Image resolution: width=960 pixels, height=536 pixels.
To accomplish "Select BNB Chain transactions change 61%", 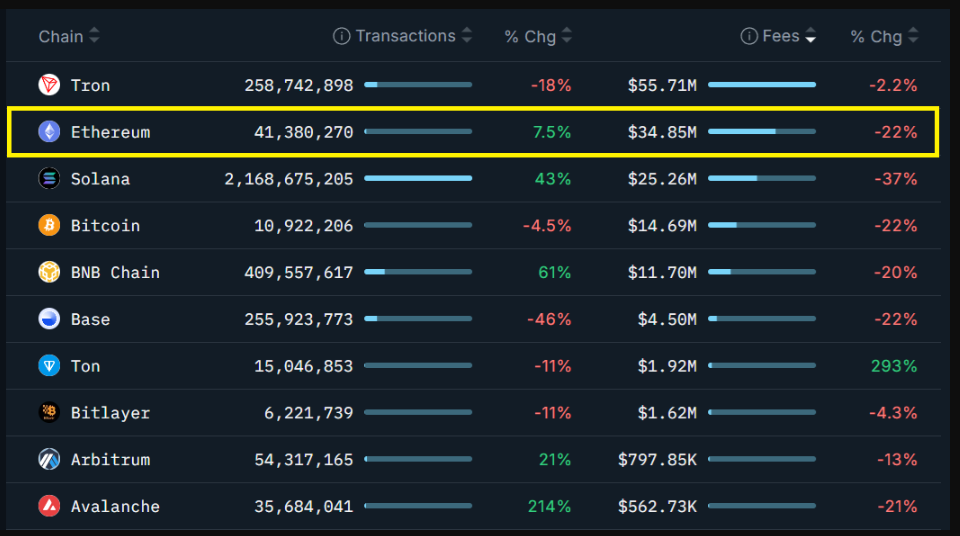I will click(x=554, y=273).
